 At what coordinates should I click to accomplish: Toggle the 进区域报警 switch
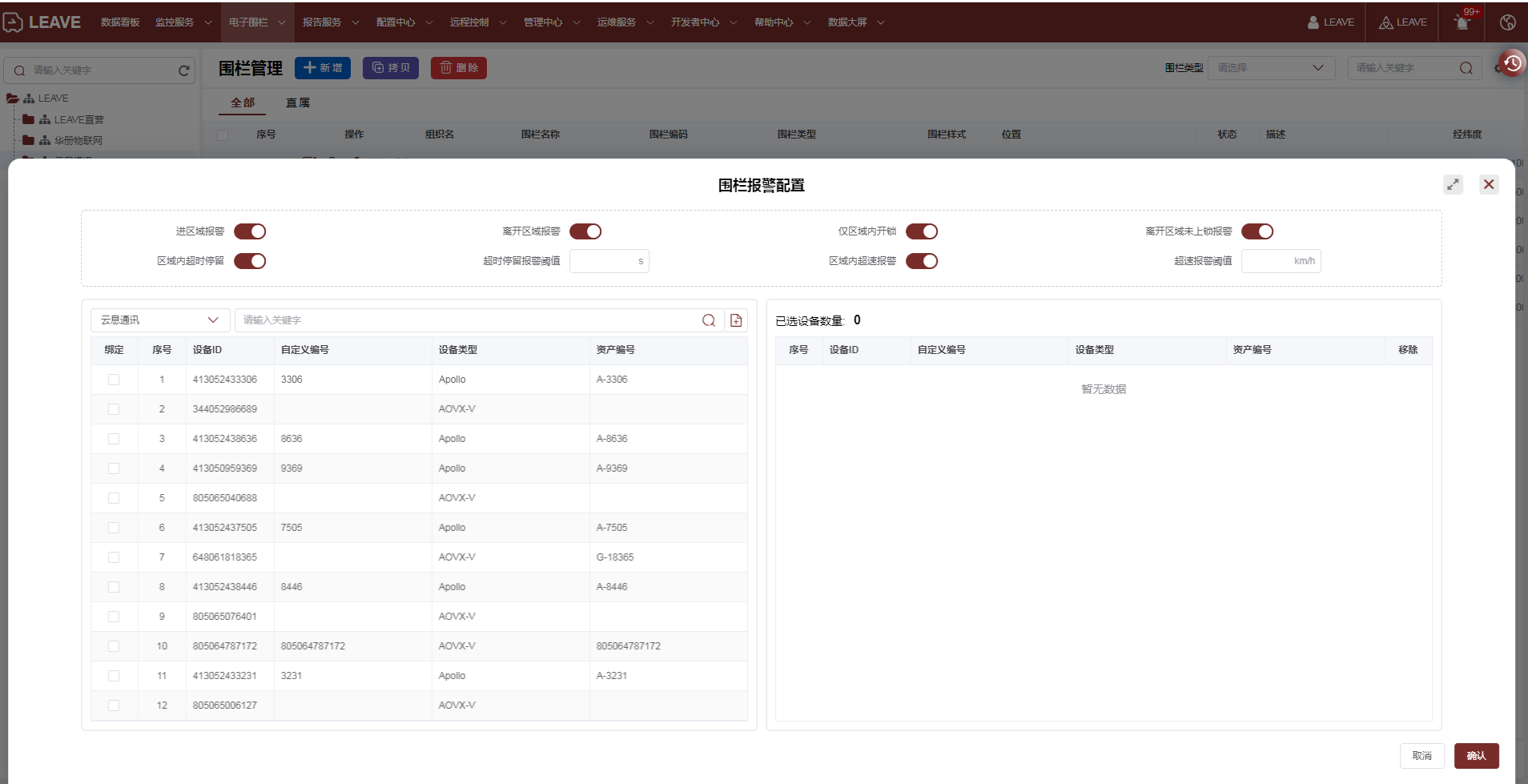click(x=250, y=231)
